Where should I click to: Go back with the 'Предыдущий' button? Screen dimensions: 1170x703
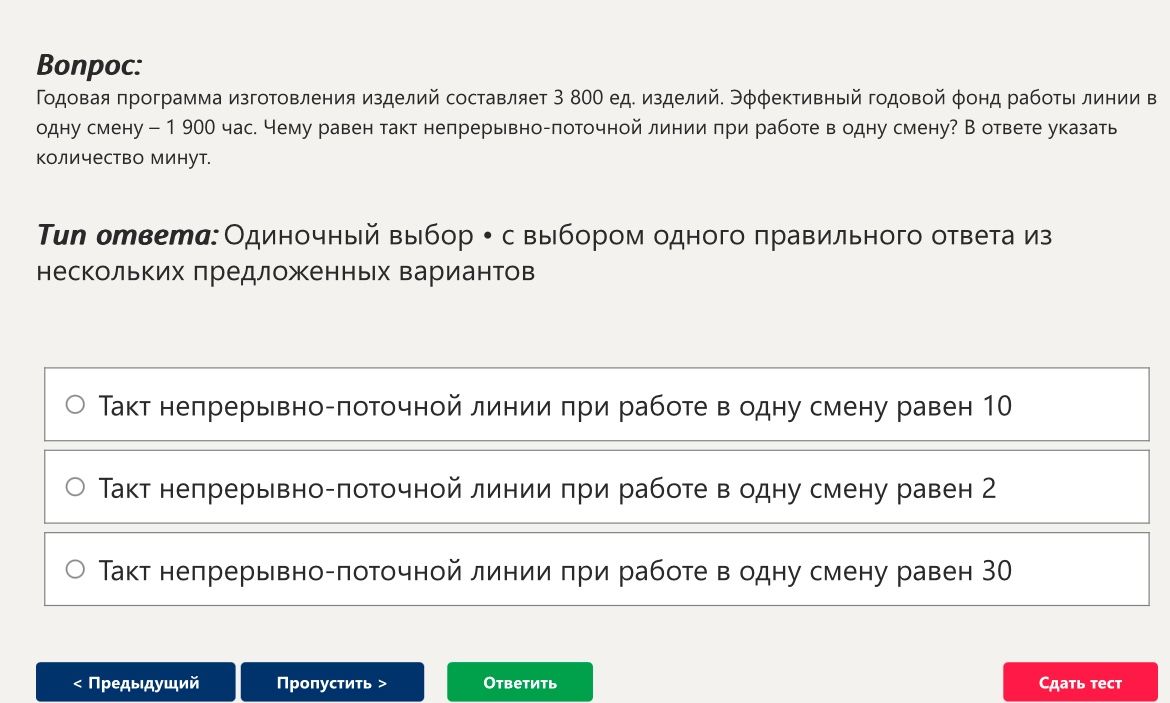click(136, 682)
